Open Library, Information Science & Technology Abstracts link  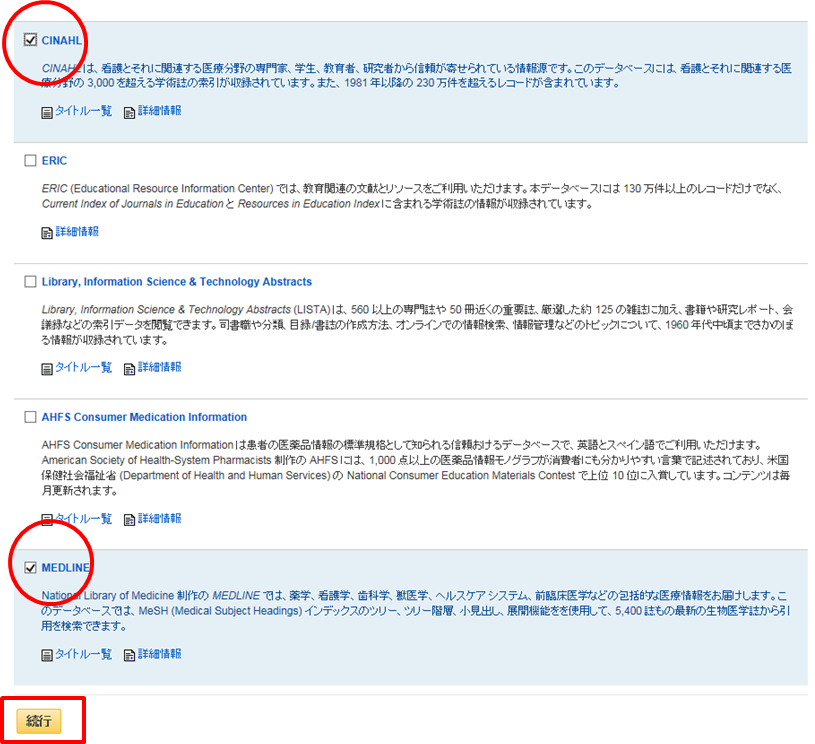coord(177,282)
